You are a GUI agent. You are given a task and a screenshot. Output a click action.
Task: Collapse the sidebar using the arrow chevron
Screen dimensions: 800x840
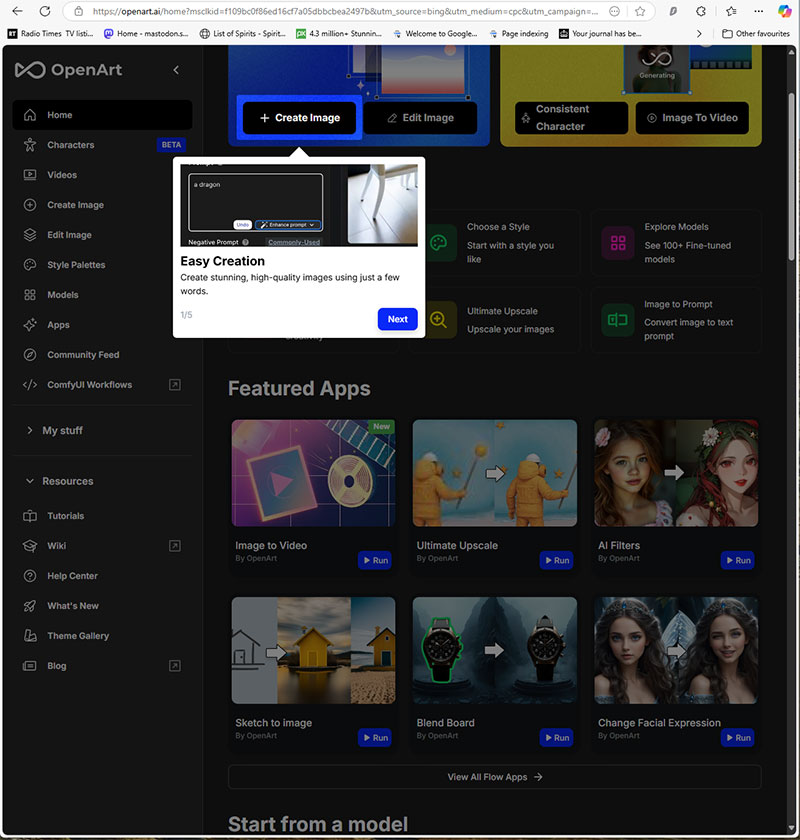tap(176, 70)
